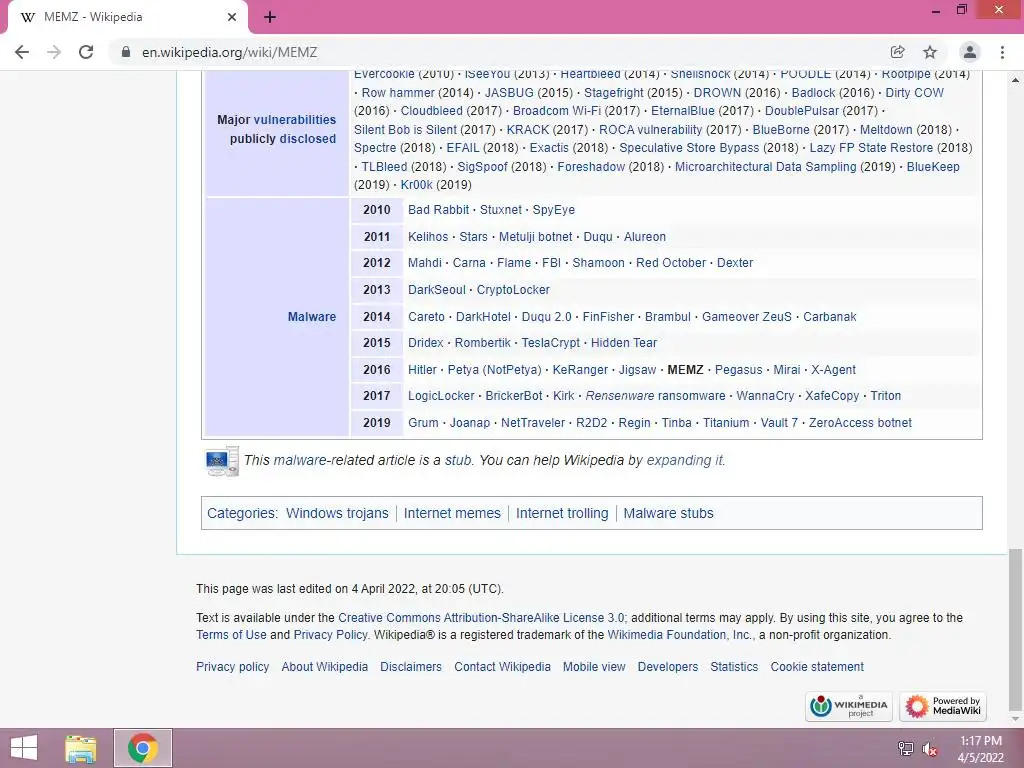Open the Petya (NotPetya) link
This screenshot has height=768, width=1024.
494,370
